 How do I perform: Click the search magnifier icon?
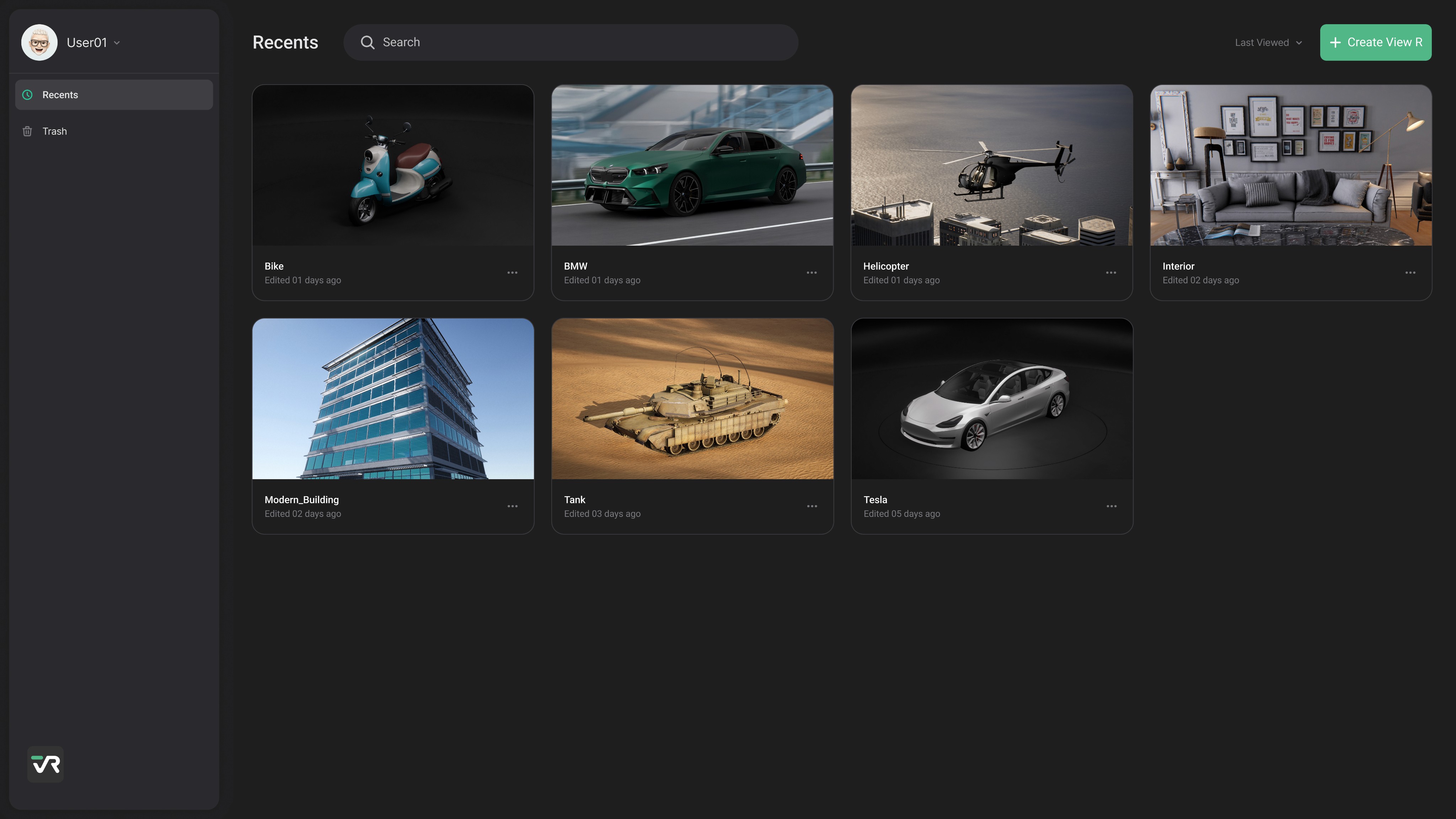tap(368, 42)
